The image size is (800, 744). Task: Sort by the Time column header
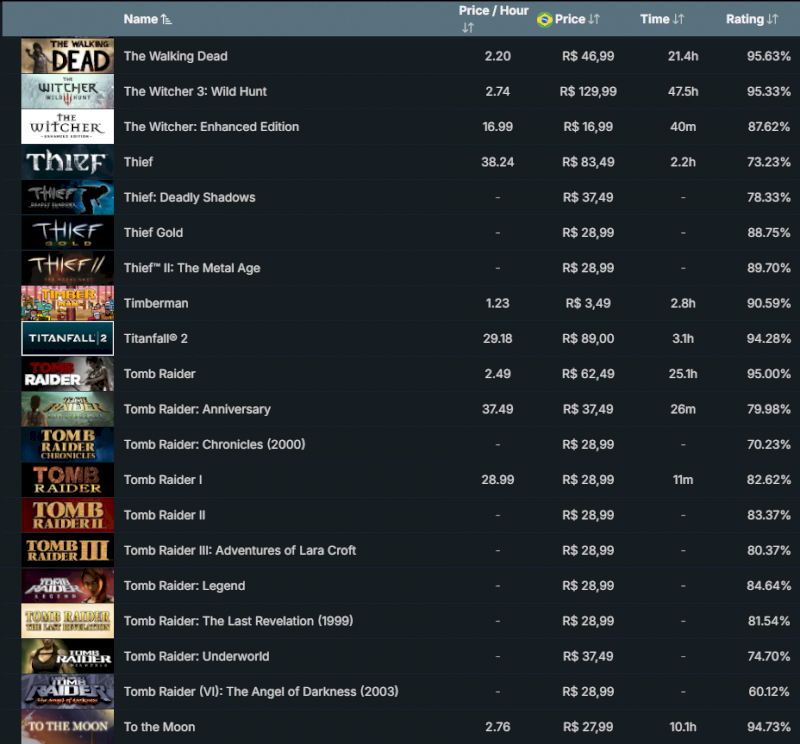(662, 19)
